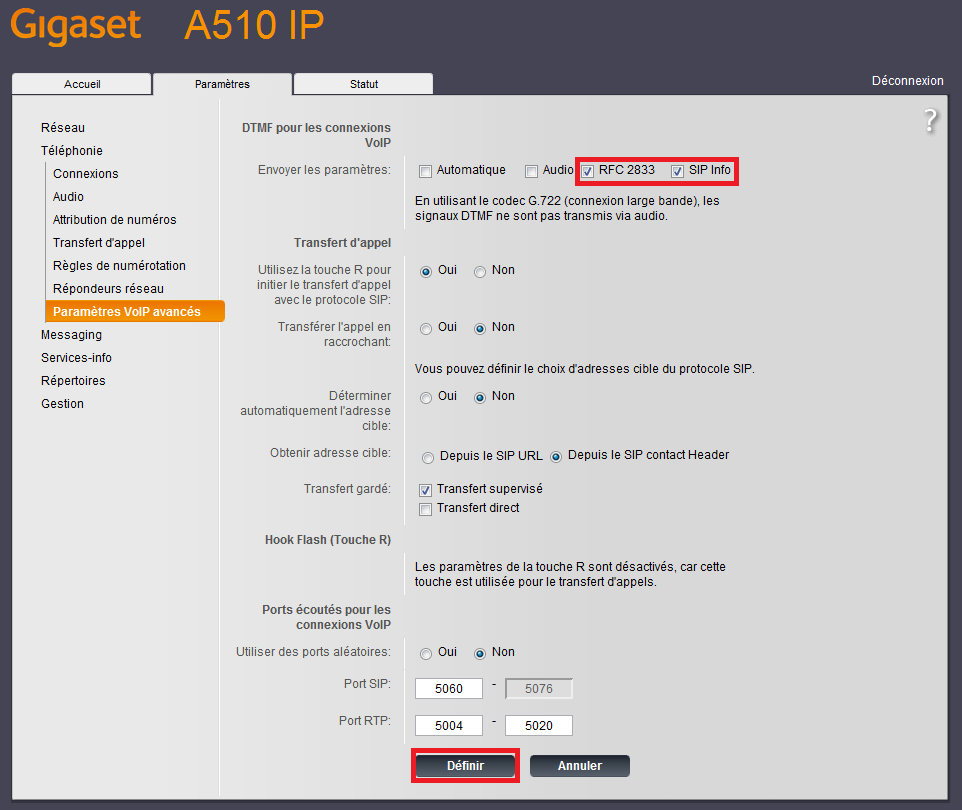
Task: Open Règles de numérotation
Action: pyautogui.click(x=119, y=266)
